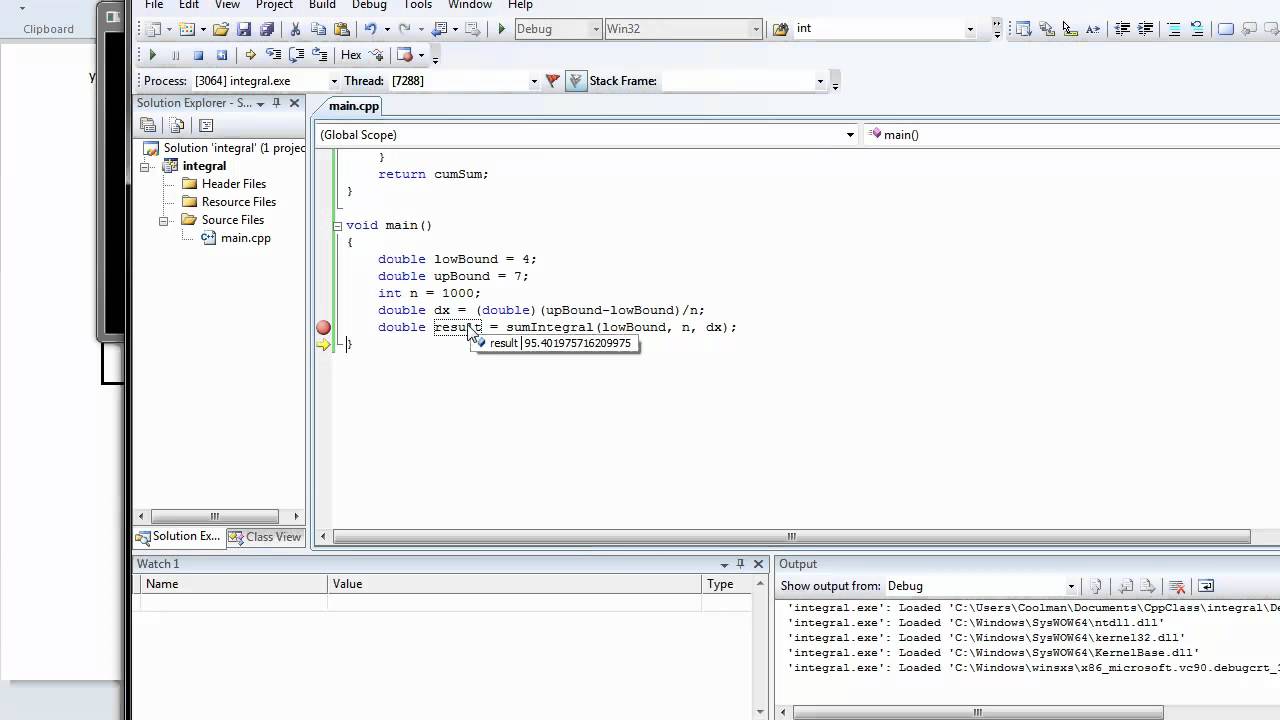Open the Tools menu
This screenshot has width=1280, height=720.
coord(418,5)
